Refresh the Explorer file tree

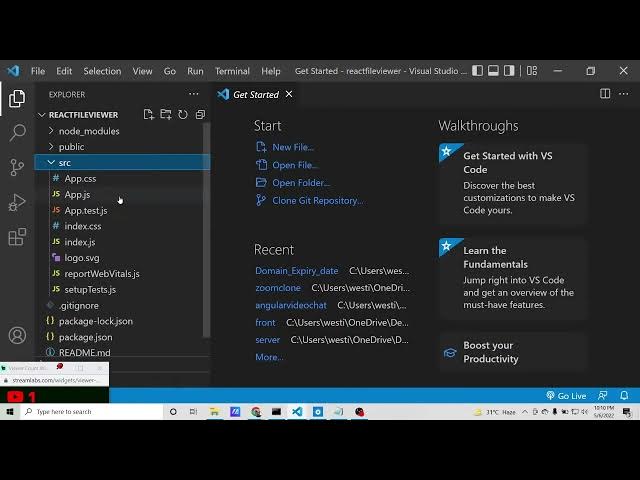[183, 115]
